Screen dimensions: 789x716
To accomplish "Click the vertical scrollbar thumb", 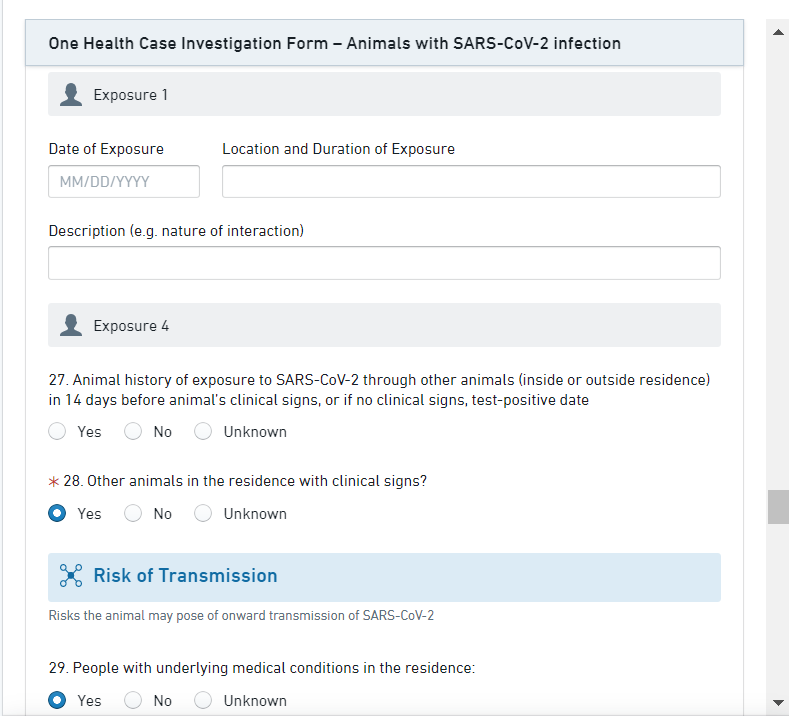I will click(778, 507).
